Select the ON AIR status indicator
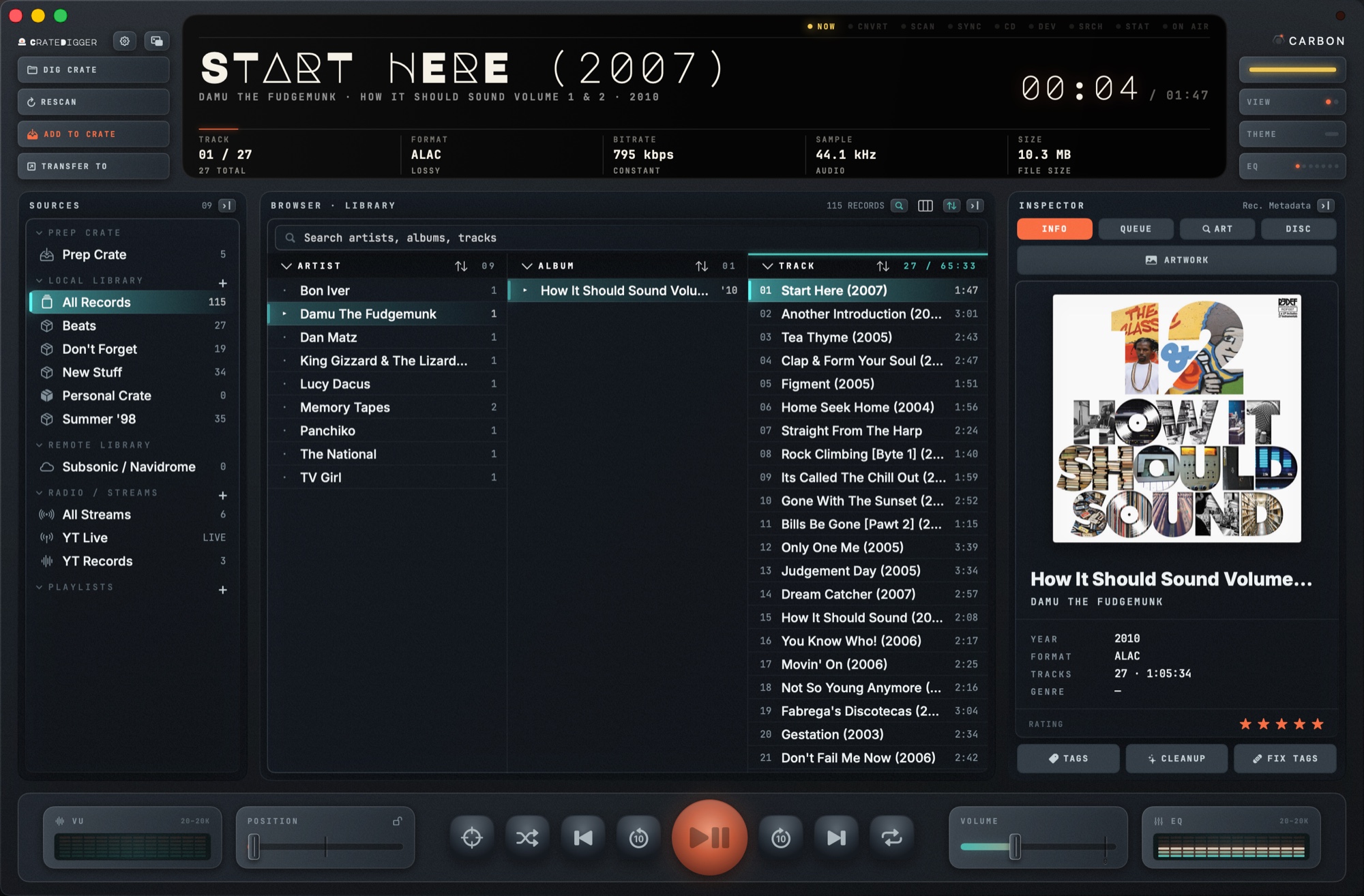Image resolution: width=1364 pixels, height=896 pixels. point(1187,27)
